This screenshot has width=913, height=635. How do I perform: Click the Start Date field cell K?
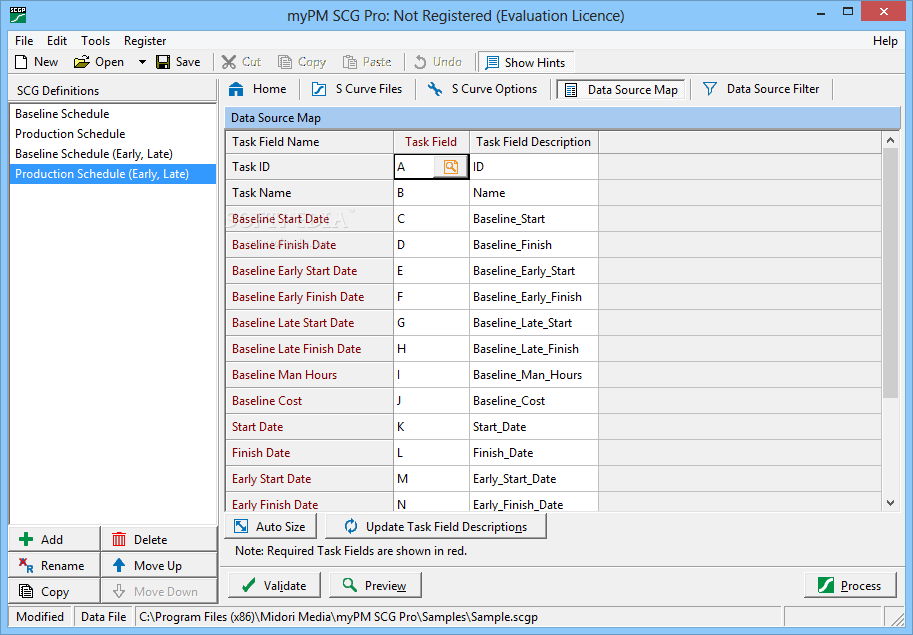tap(431, 427)
